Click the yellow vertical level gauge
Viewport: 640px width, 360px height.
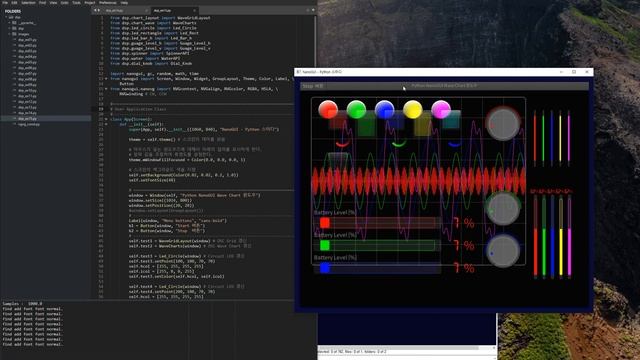561,237
